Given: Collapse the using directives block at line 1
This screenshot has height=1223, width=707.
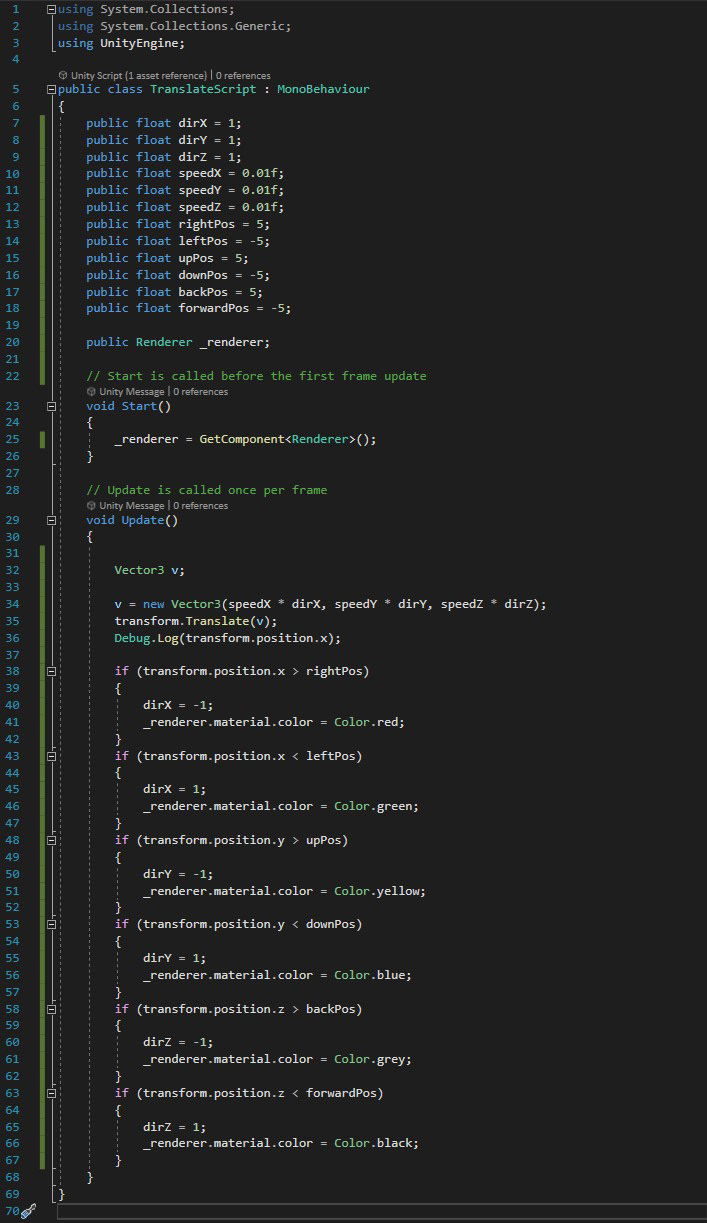Looking at the screenshot, I should [51, 9].
